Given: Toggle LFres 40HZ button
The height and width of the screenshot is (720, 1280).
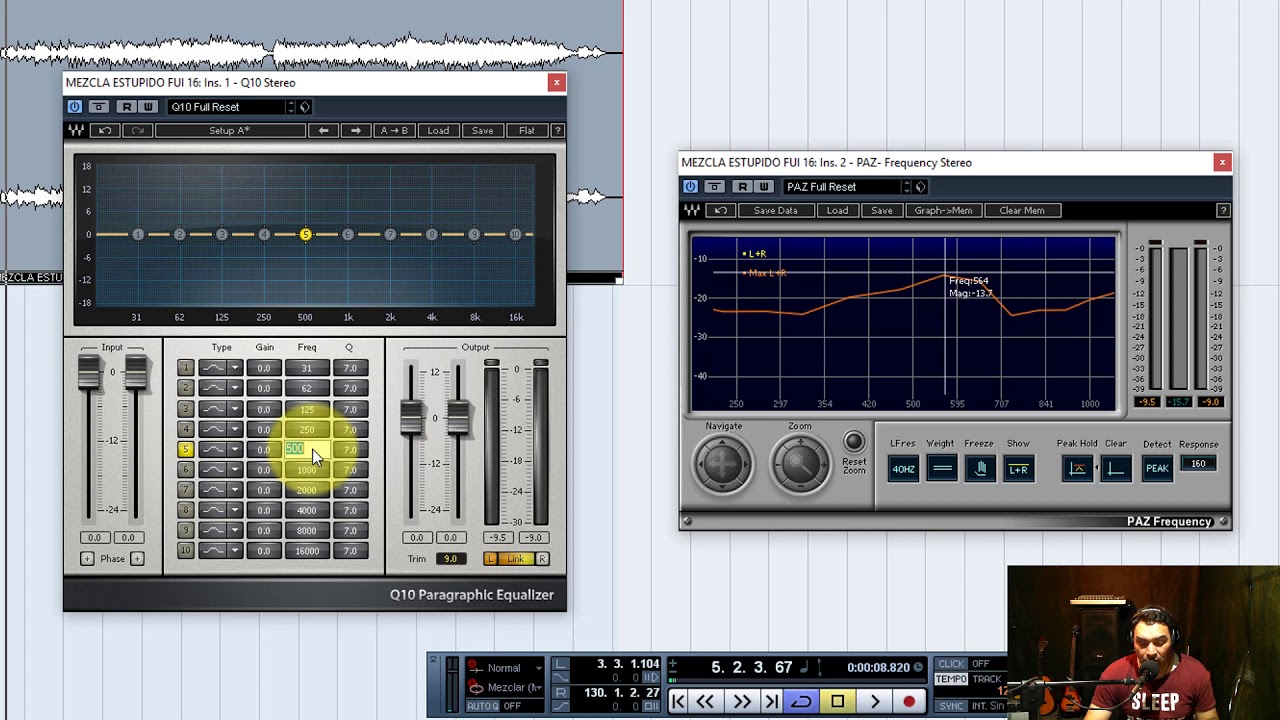Looking at the screenshot, I should [x=903, y=469].
